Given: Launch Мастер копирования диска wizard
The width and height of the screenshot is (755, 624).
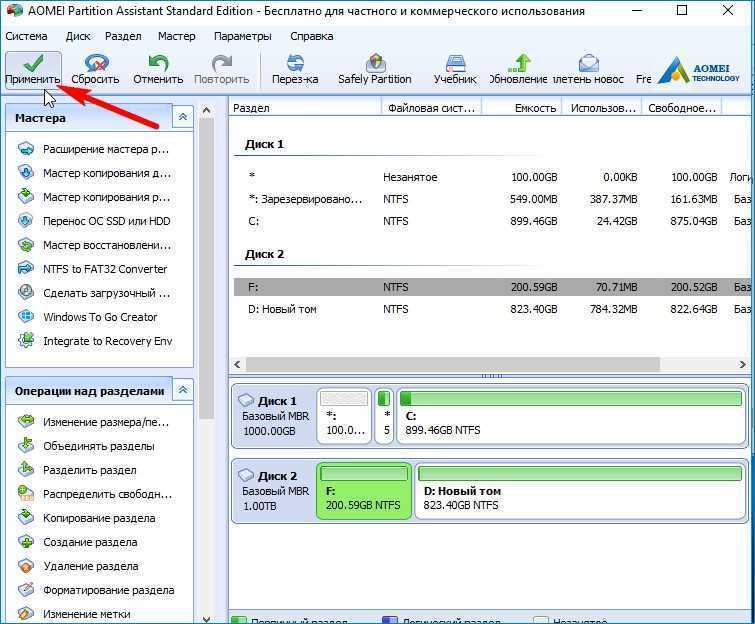Looking at the screenshot, I should tap(93, 173).
